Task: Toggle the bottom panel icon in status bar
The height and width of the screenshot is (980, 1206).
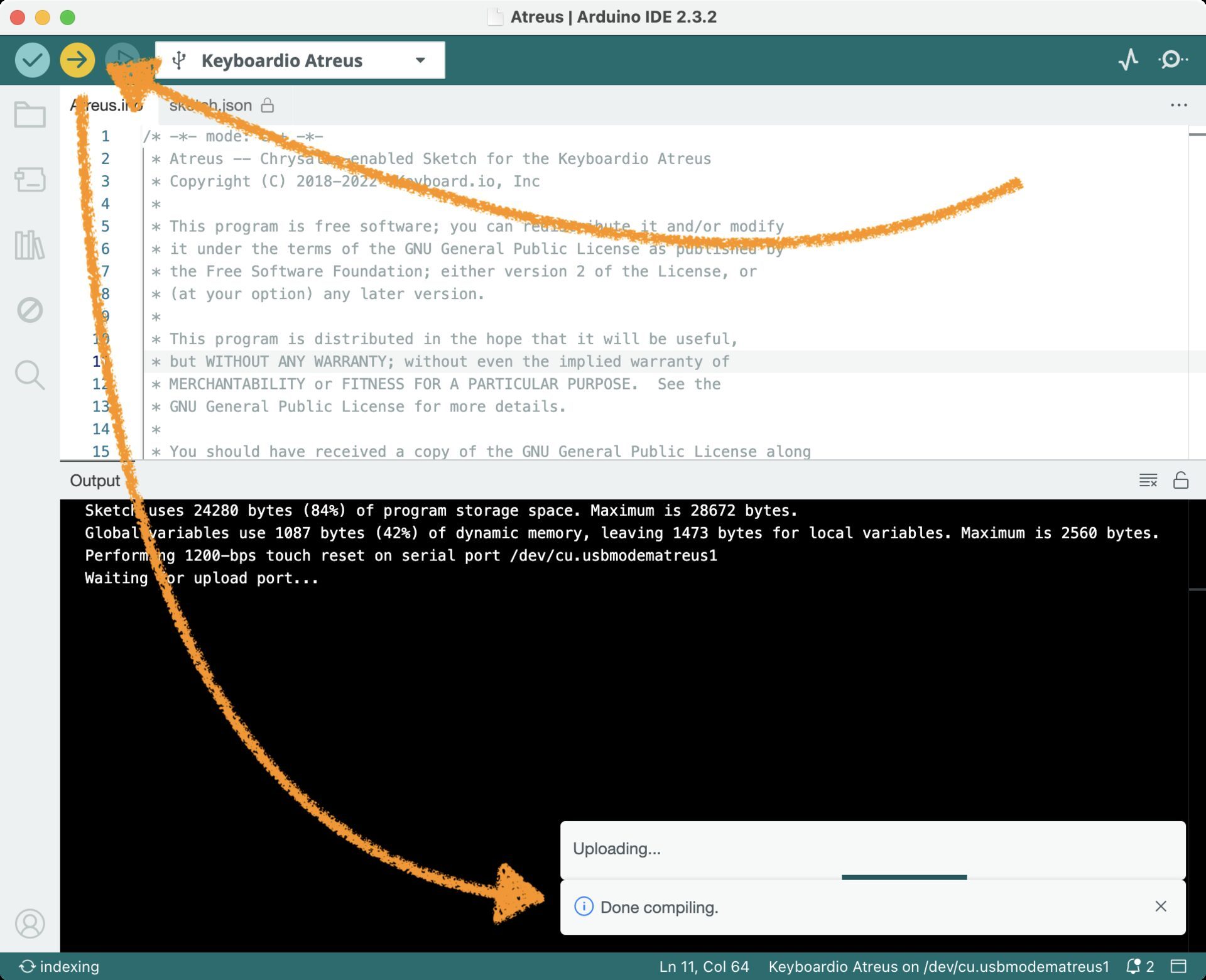Action: (1179, 966)
